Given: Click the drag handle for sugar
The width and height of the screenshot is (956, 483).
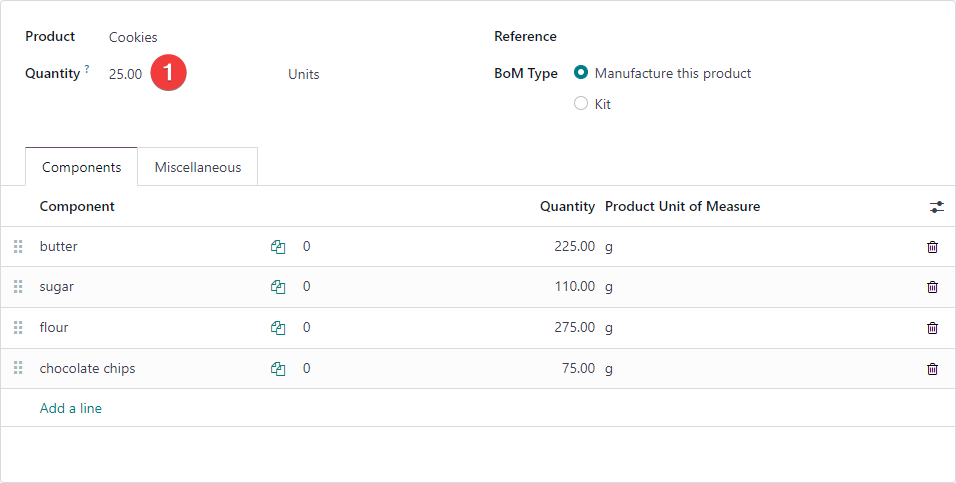Looking at the screenshot, I should point(18,287).
